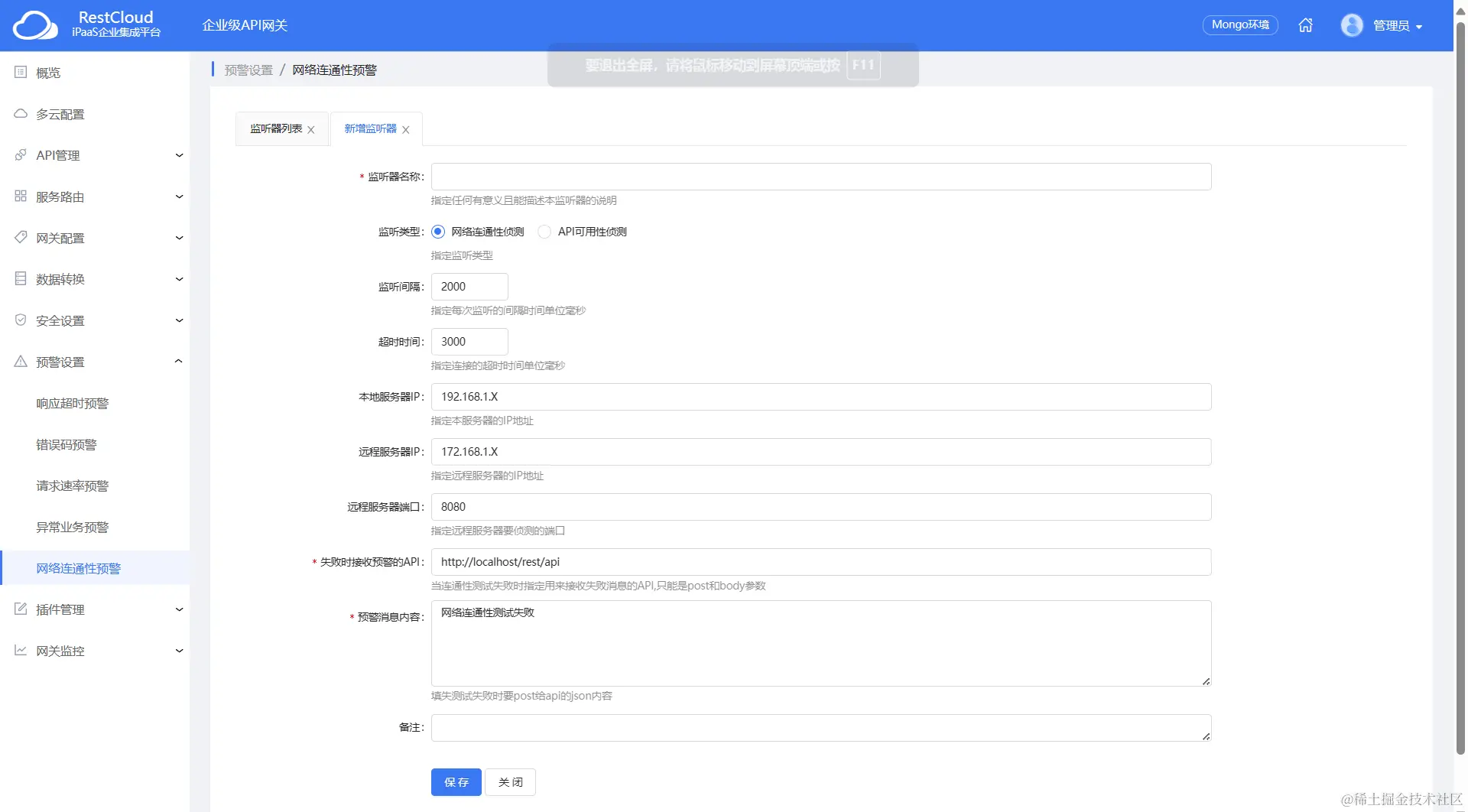Expand the 网关监控 menu chevron
The image size is (1468, 812).
(x=179, y=651)
